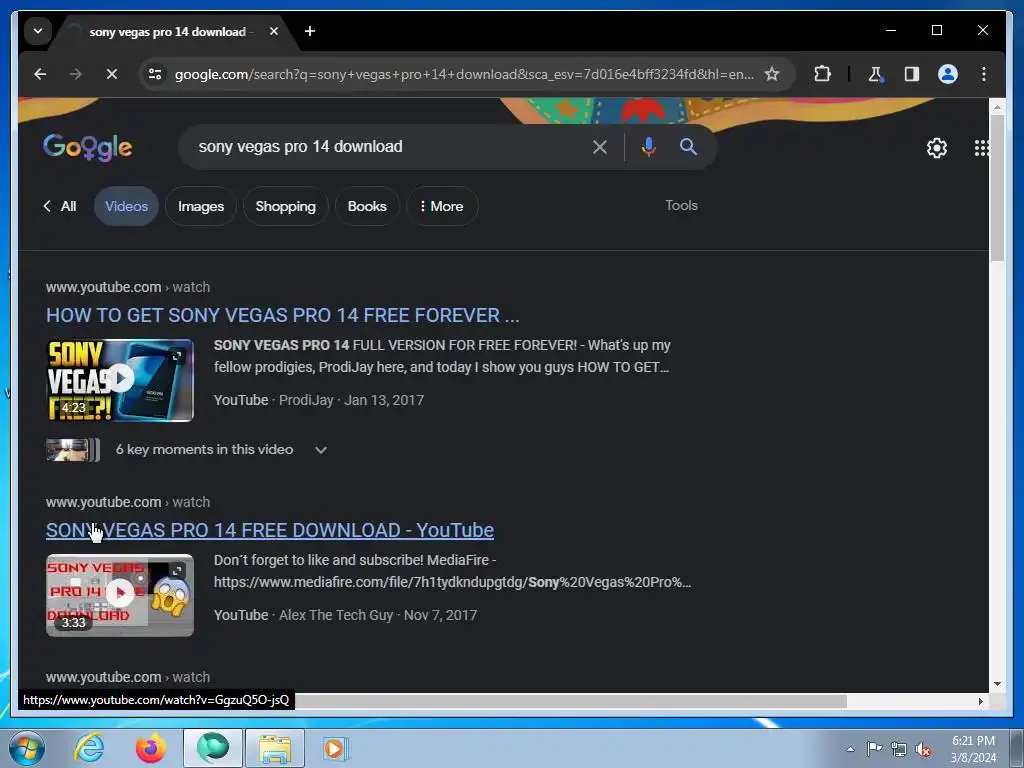Open Google quick settings gear

(936, 148)
